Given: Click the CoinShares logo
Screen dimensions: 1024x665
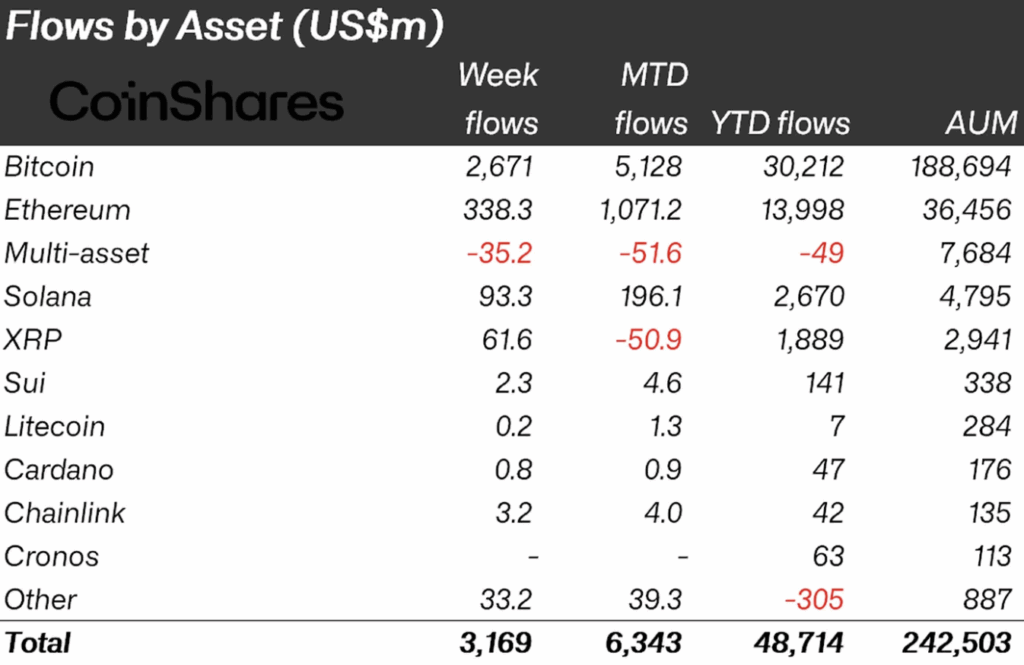Looking at the screenshot, I should (x=196, y=102).
